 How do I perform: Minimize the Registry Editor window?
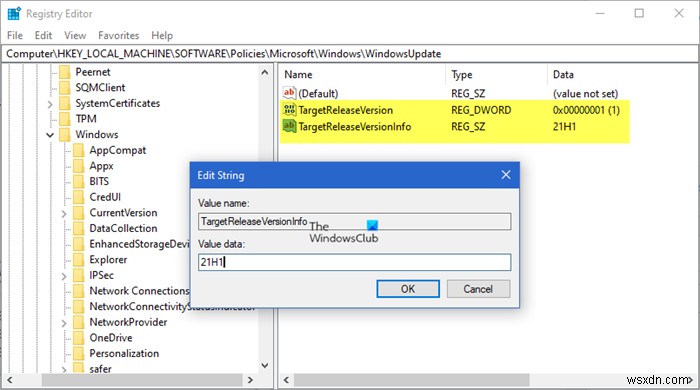600,13
